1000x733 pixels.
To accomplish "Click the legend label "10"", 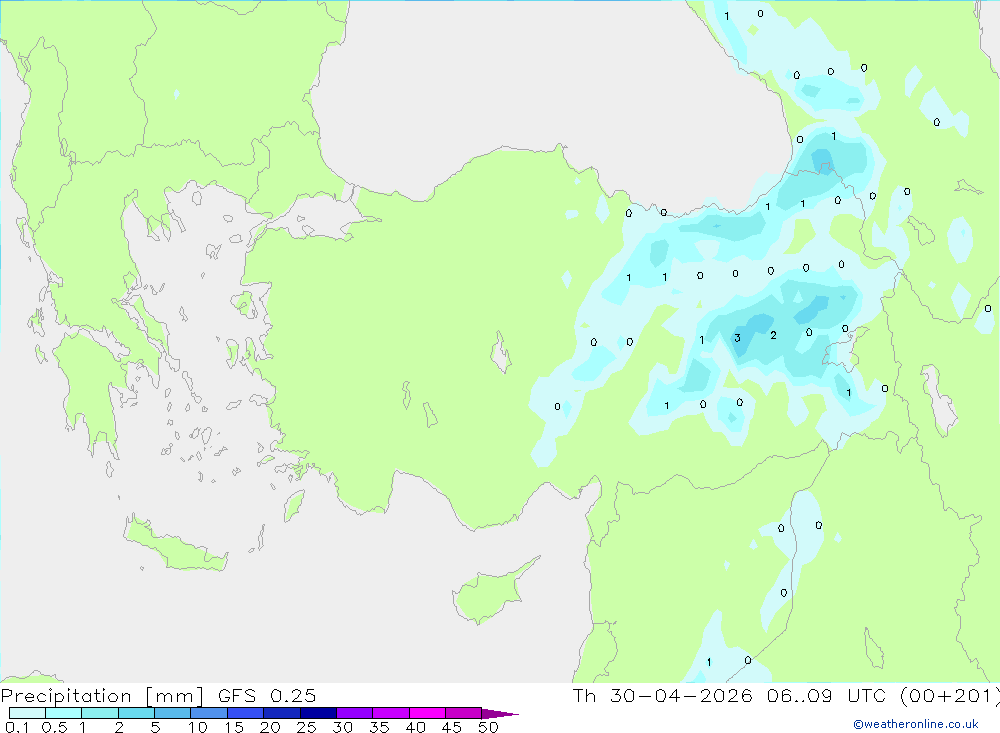I will pyautogui.click(x=198, y=727).
